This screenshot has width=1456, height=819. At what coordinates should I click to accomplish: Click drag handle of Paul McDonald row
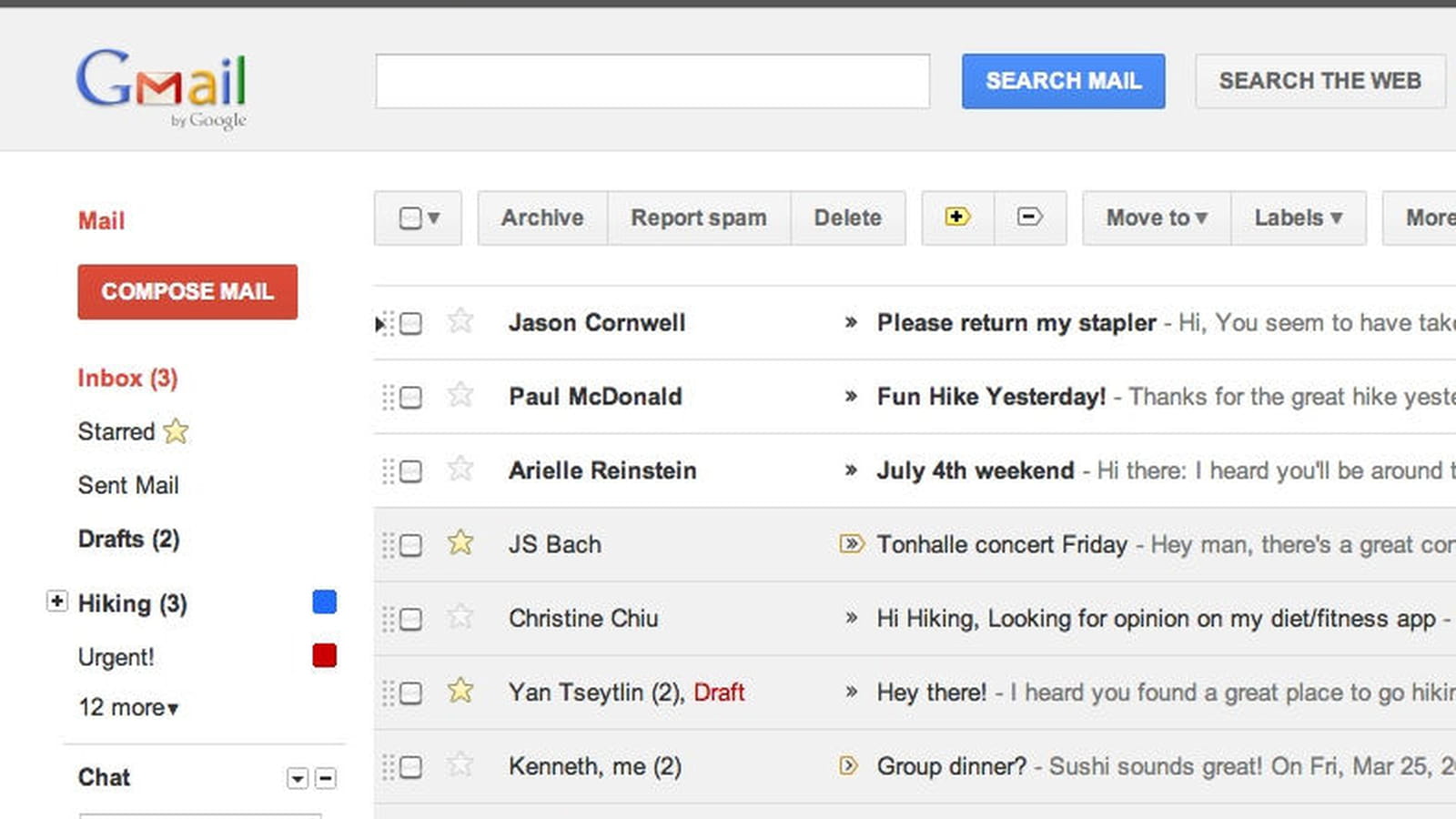388,397
